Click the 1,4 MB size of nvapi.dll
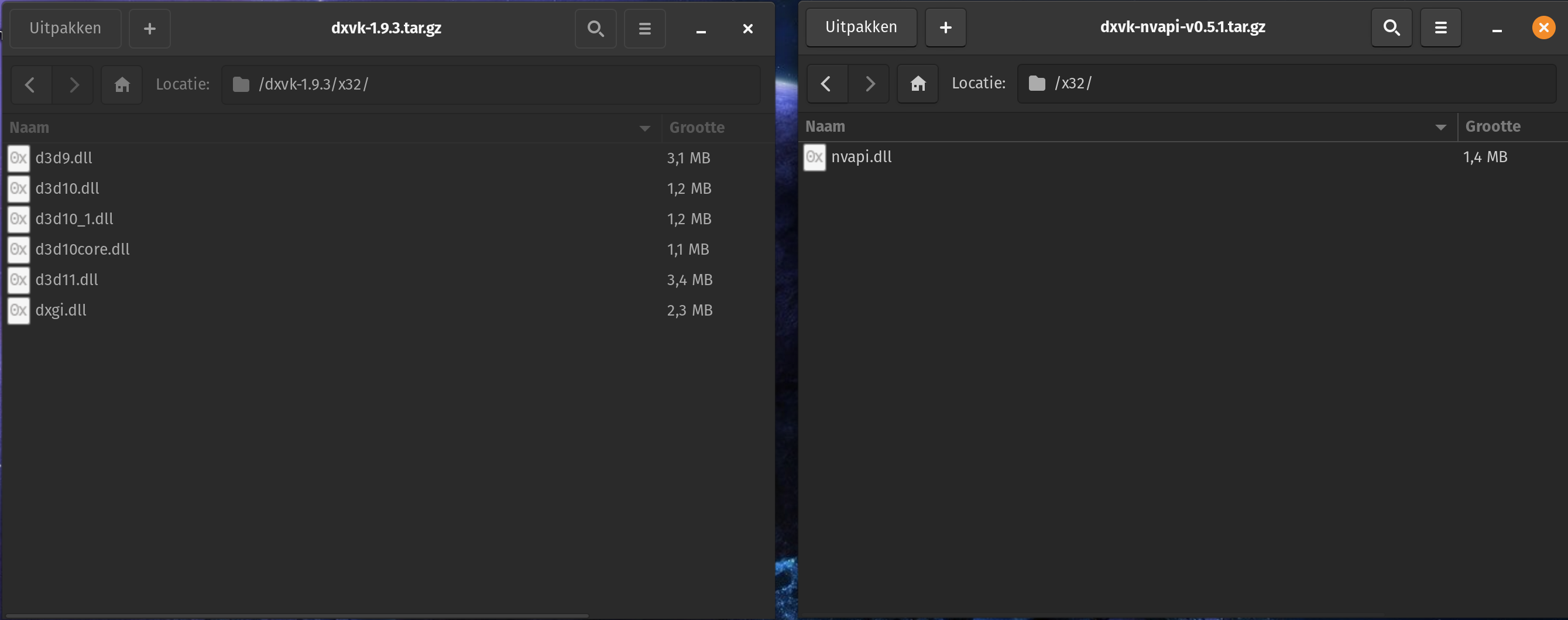 coord(1485,157)
